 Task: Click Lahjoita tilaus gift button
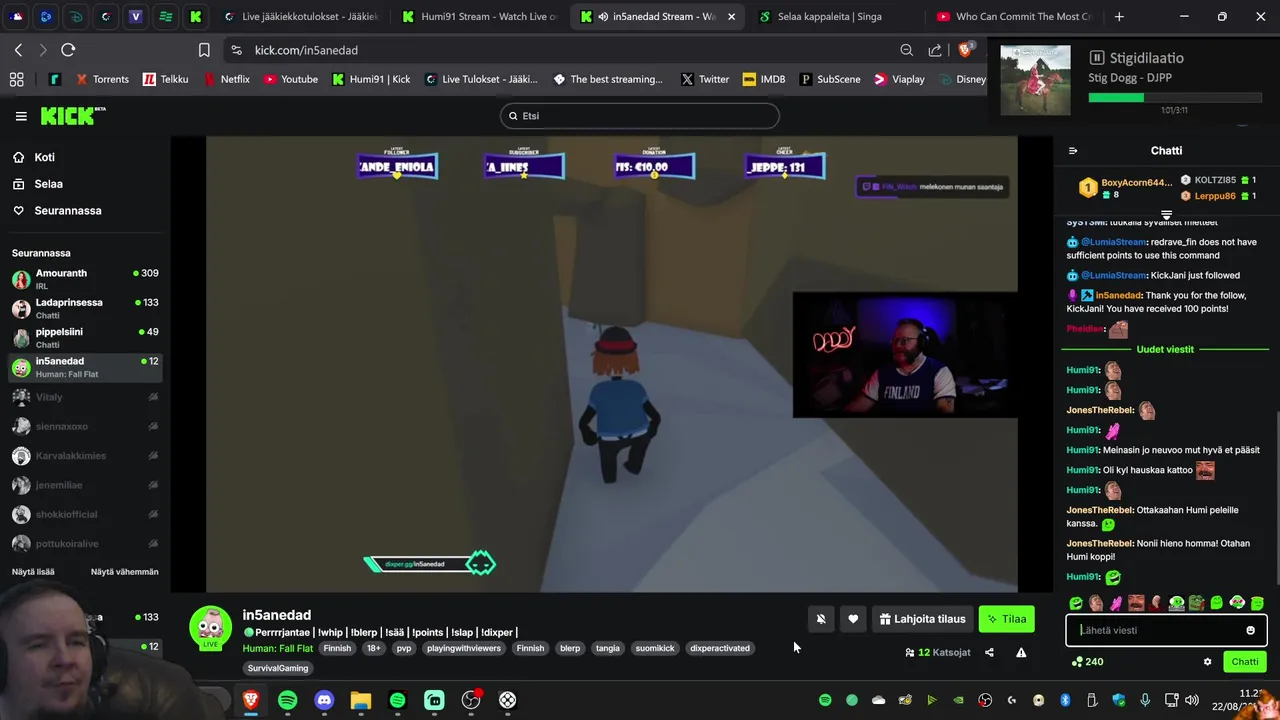coord(922,619)
